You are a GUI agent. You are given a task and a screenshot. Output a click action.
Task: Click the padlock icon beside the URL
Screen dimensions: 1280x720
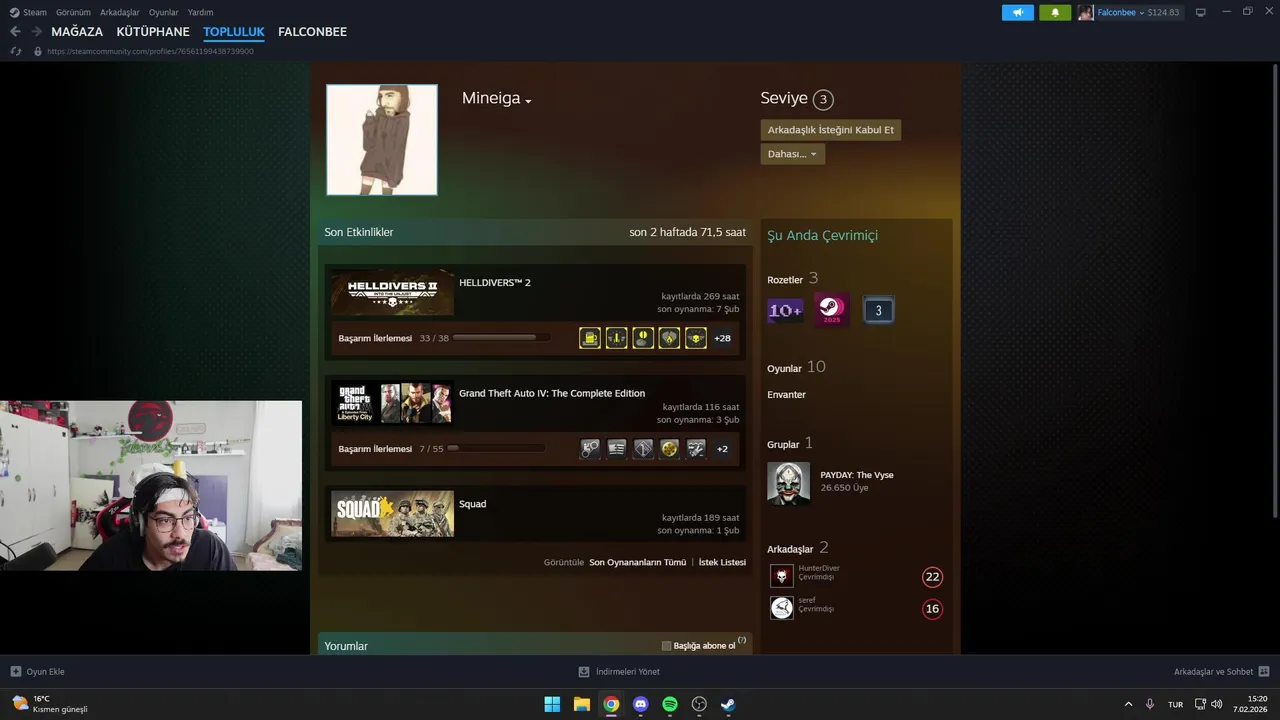38,51
